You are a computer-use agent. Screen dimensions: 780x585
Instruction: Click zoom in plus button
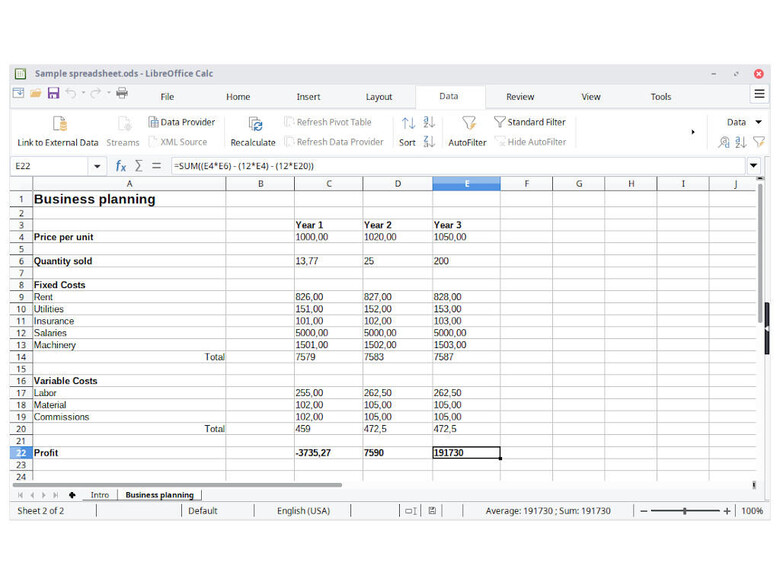click(x=727, y=511)
